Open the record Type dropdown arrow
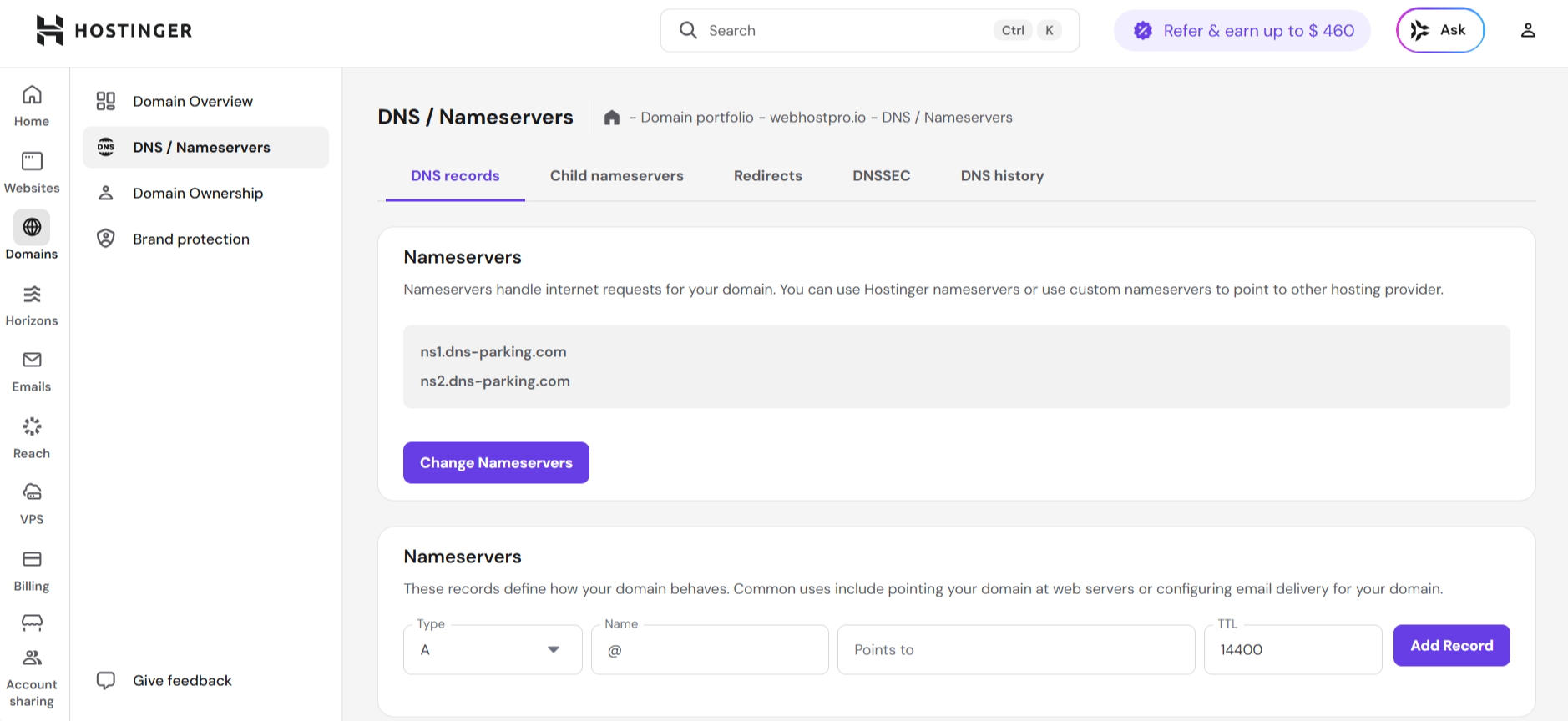Image resolution: width=1568 pixels, height=721 pixels. (554, 649)
